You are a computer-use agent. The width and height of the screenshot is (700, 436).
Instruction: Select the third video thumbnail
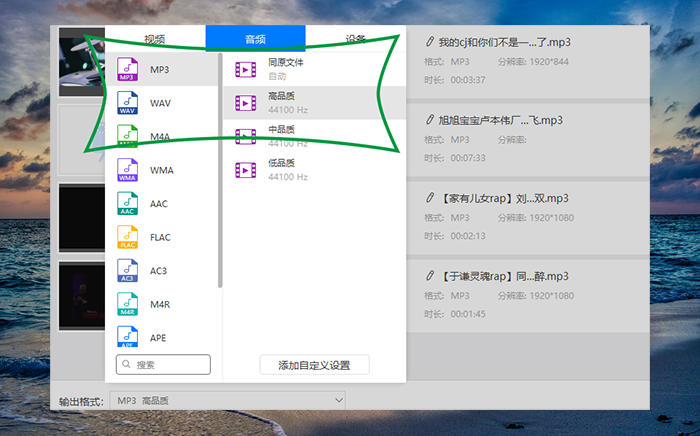[82, 218]
